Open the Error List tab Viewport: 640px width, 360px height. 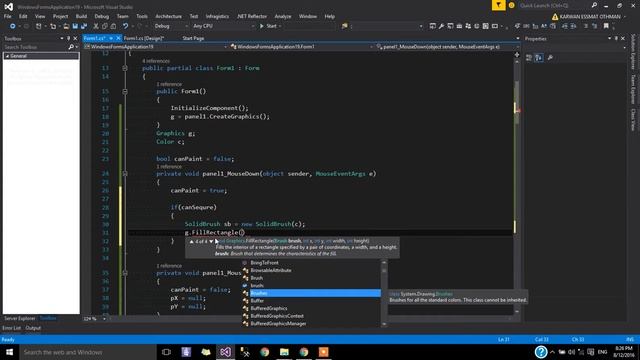[11, 328]
